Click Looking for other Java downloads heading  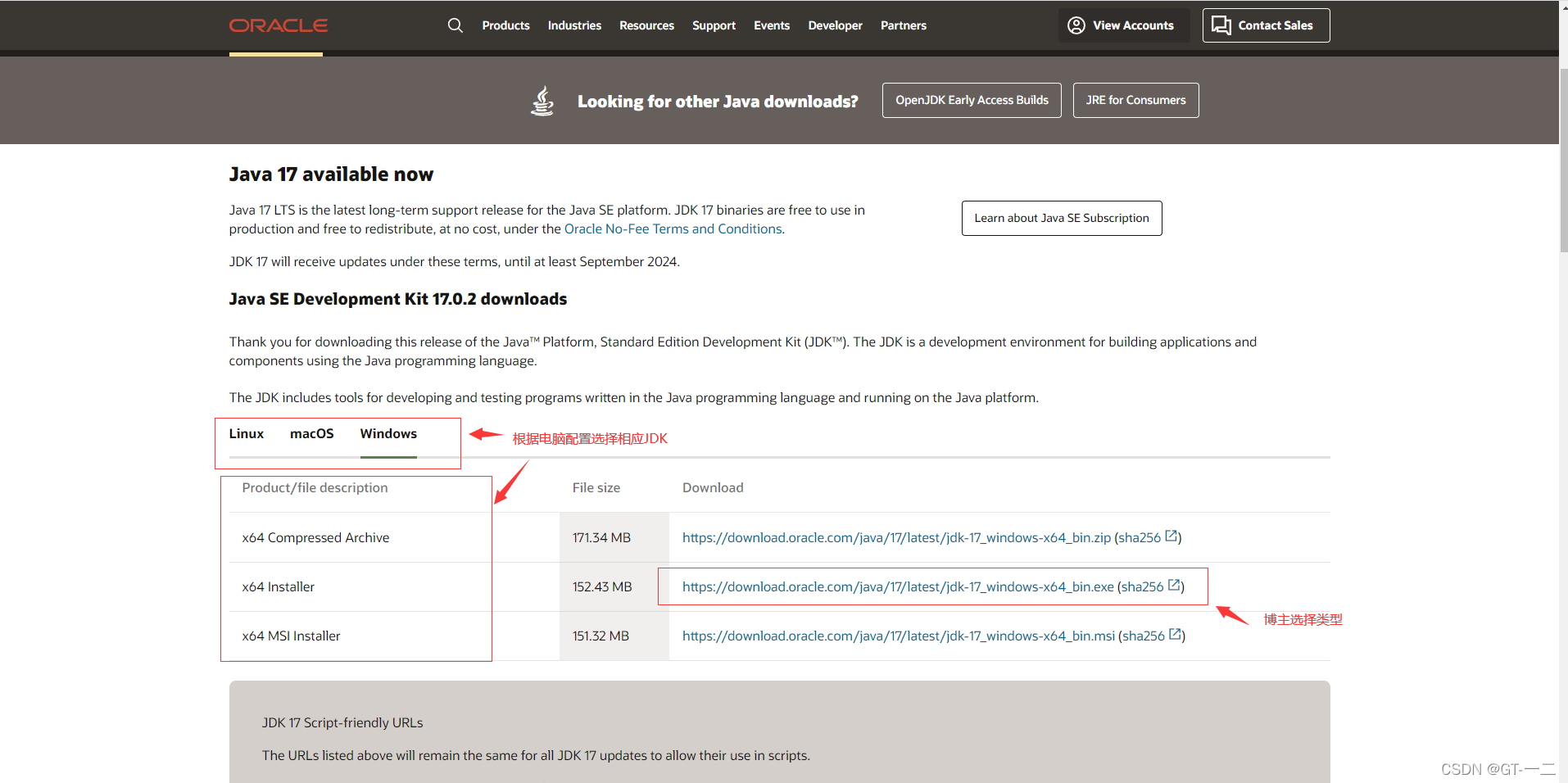[x=718, y=101]
